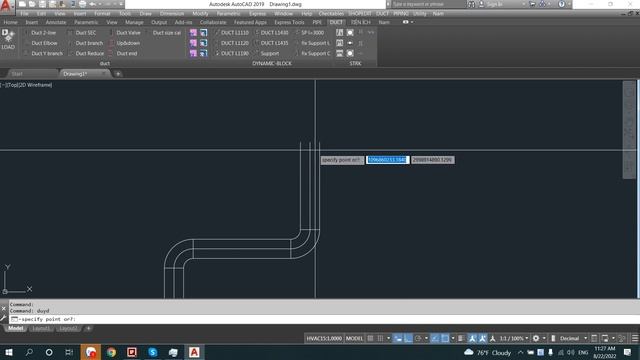Click the Windows Start button
Image resolution: width=640 pixels, height=360 pixels.
click(x=9, y=352)
